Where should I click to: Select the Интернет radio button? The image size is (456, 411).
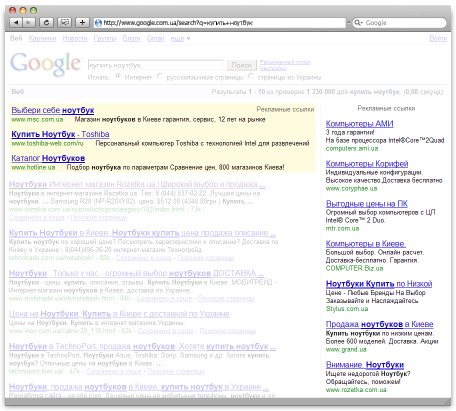[x=118, y=76]
